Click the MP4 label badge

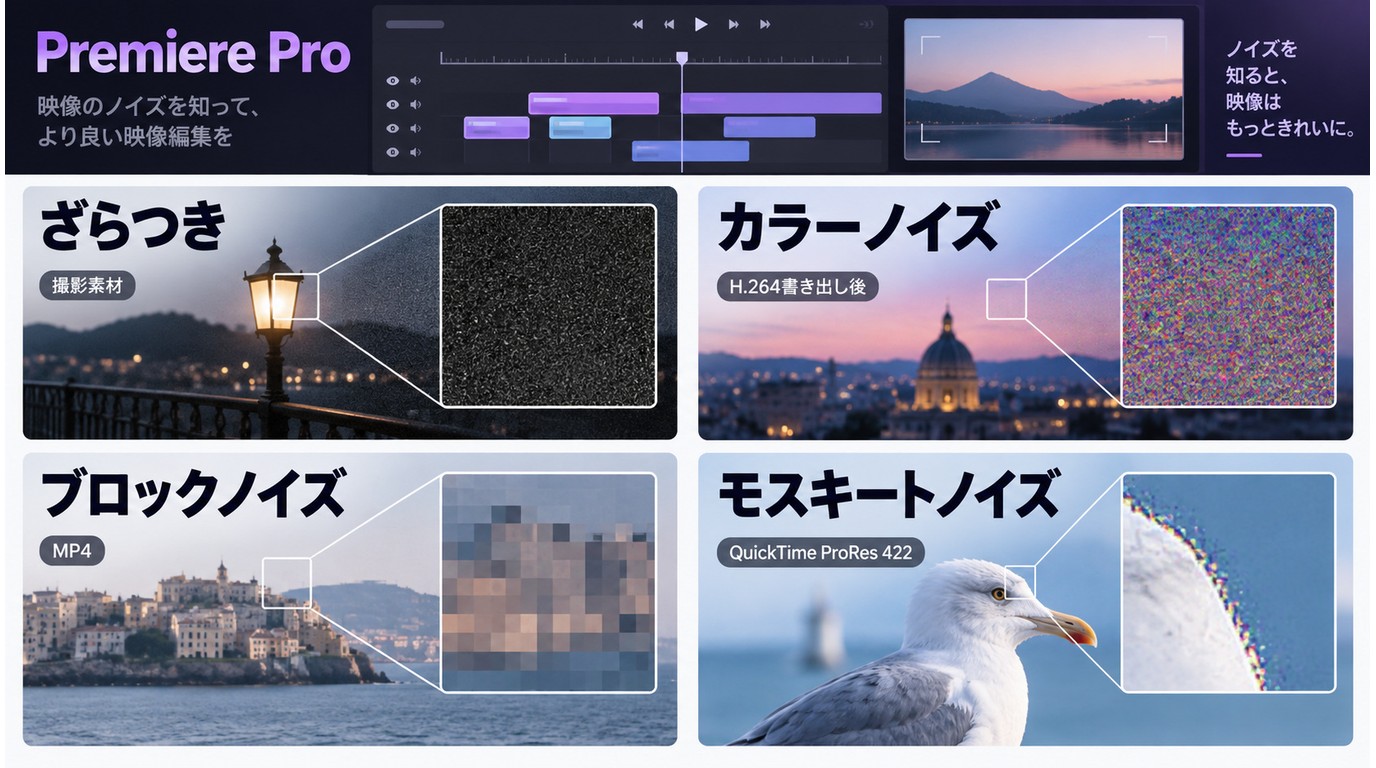pyautogui.click(x=72, y=551)
